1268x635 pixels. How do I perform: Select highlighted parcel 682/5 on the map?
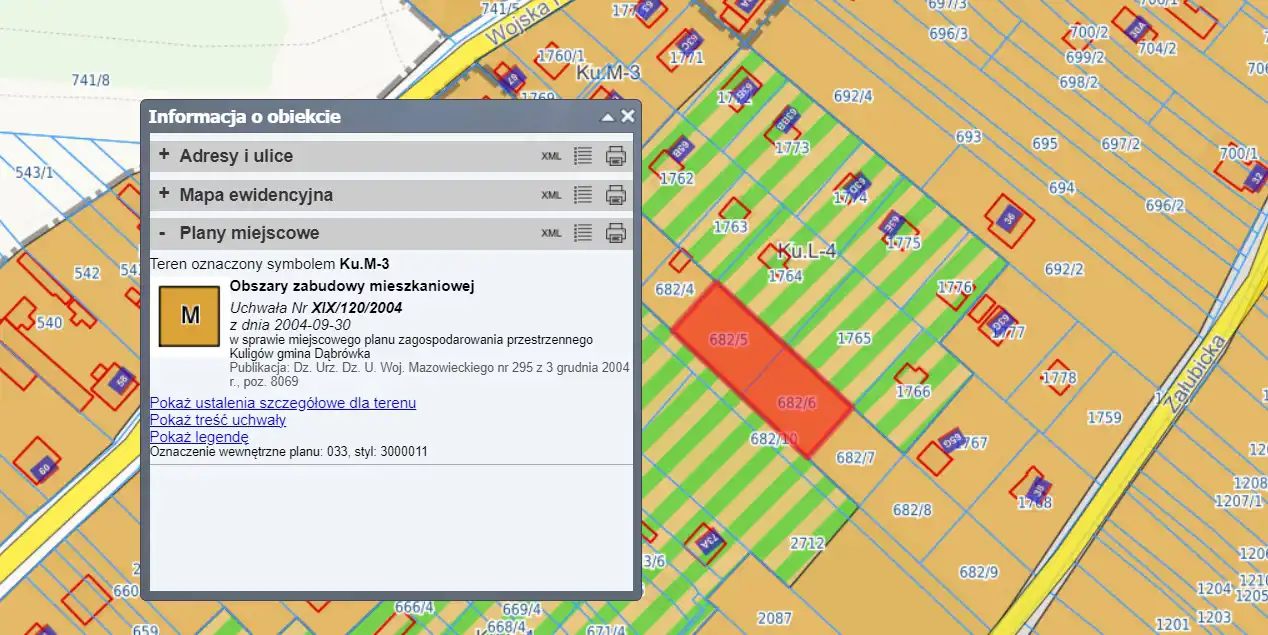tap(726, 338)
